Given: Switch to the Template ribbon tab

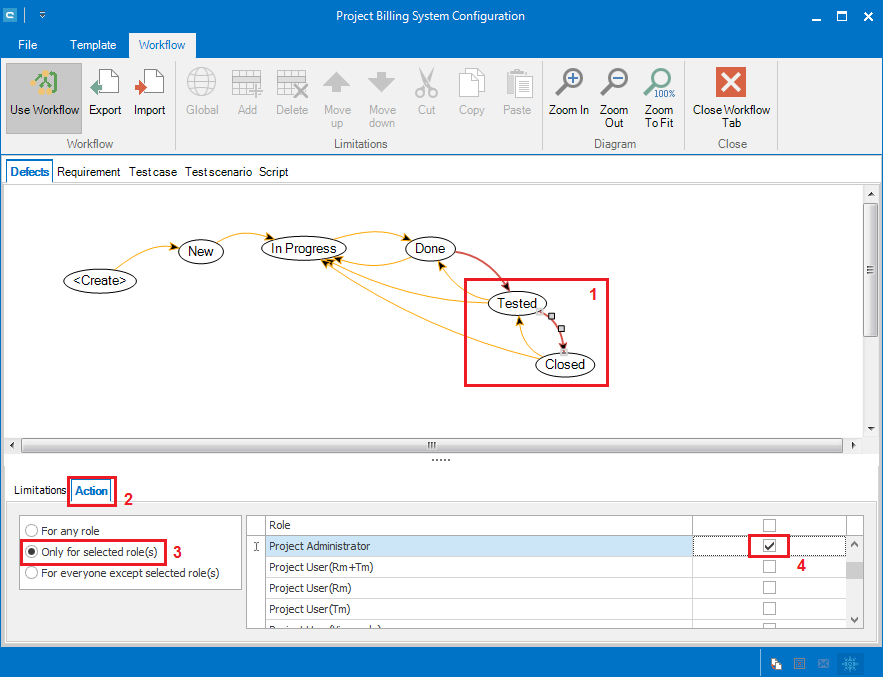Looking at the screenshot, I should click(x=93, y=45).
